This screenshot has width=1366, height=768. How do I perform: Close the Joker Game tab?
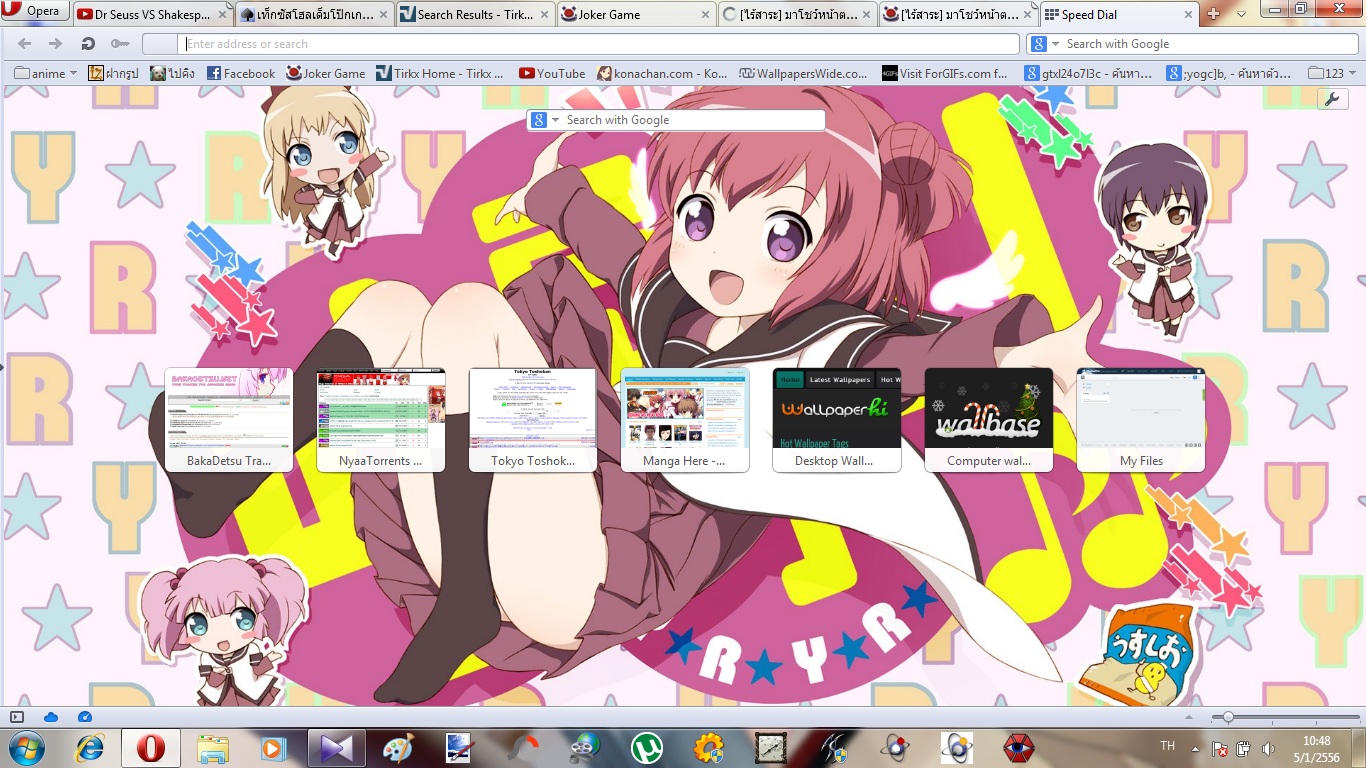point(705,15)
